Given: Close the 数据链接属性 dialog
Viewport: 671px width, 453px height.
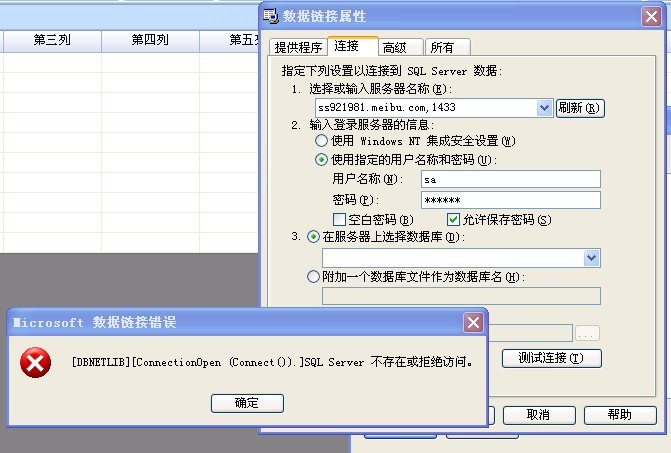Looking at the screenshot, I should click(x=651, y=17).
